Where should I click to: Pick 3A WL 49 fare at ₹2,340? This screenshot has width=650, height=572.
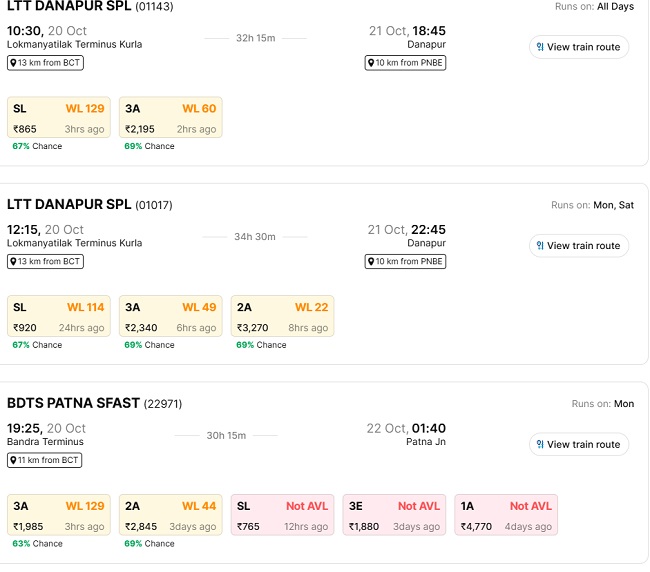170,317
